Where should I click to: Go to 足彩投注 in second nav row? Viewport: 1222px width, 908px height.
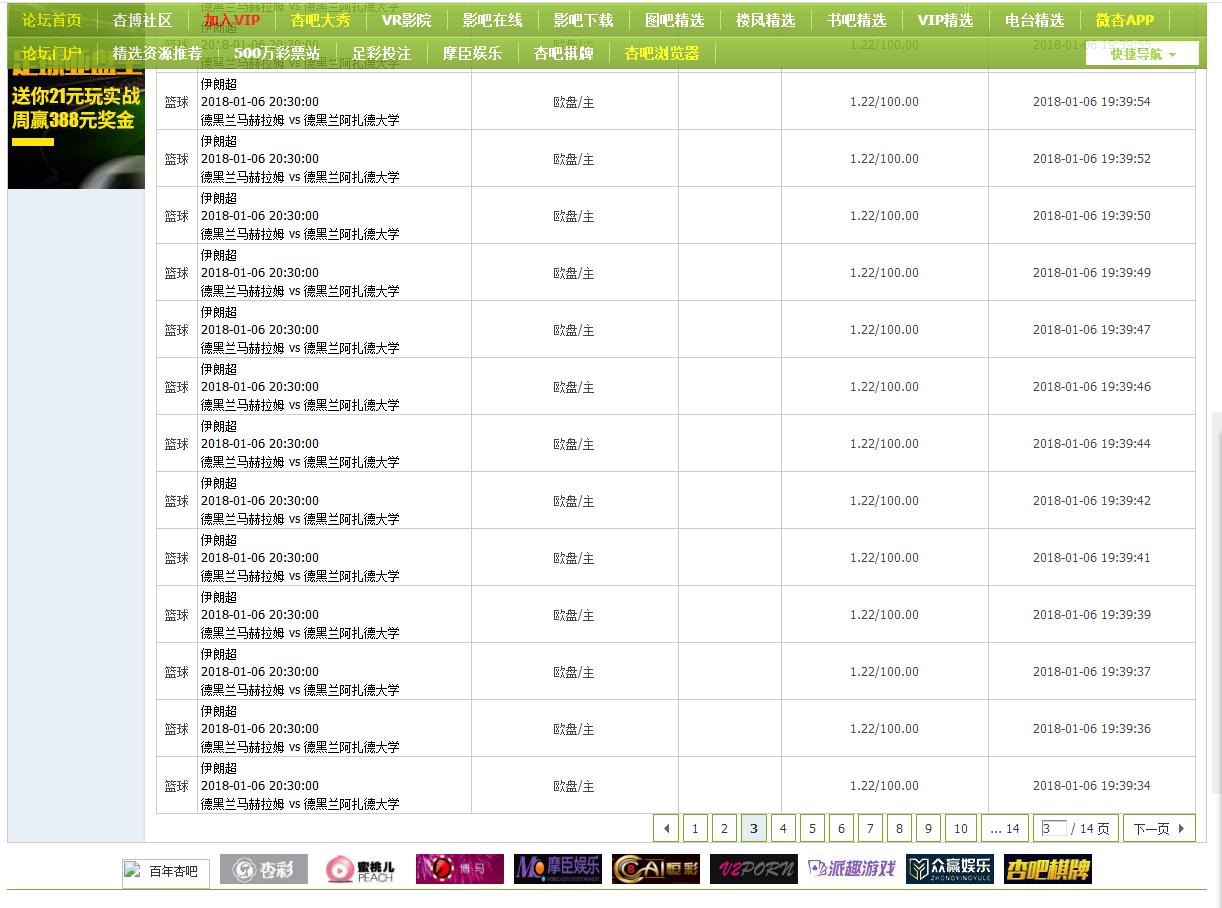point(381,53)
